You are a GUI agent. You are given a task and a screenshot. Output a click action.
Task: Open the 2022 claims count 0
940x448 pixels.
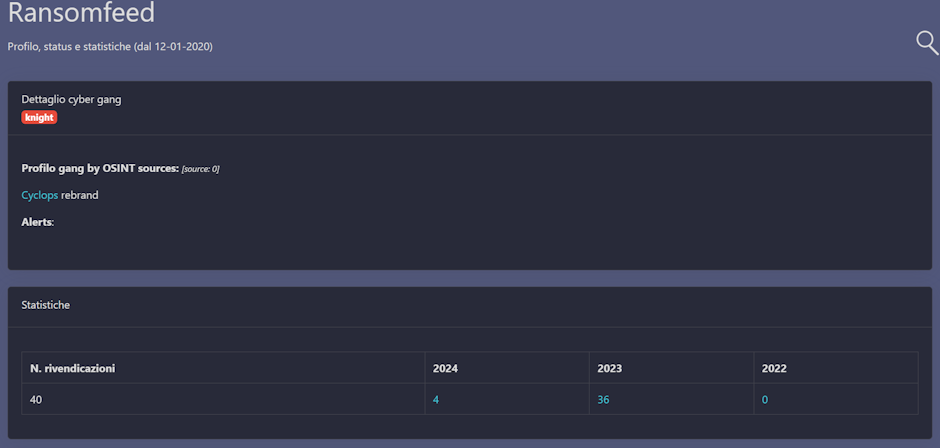[x=765, y=399]
